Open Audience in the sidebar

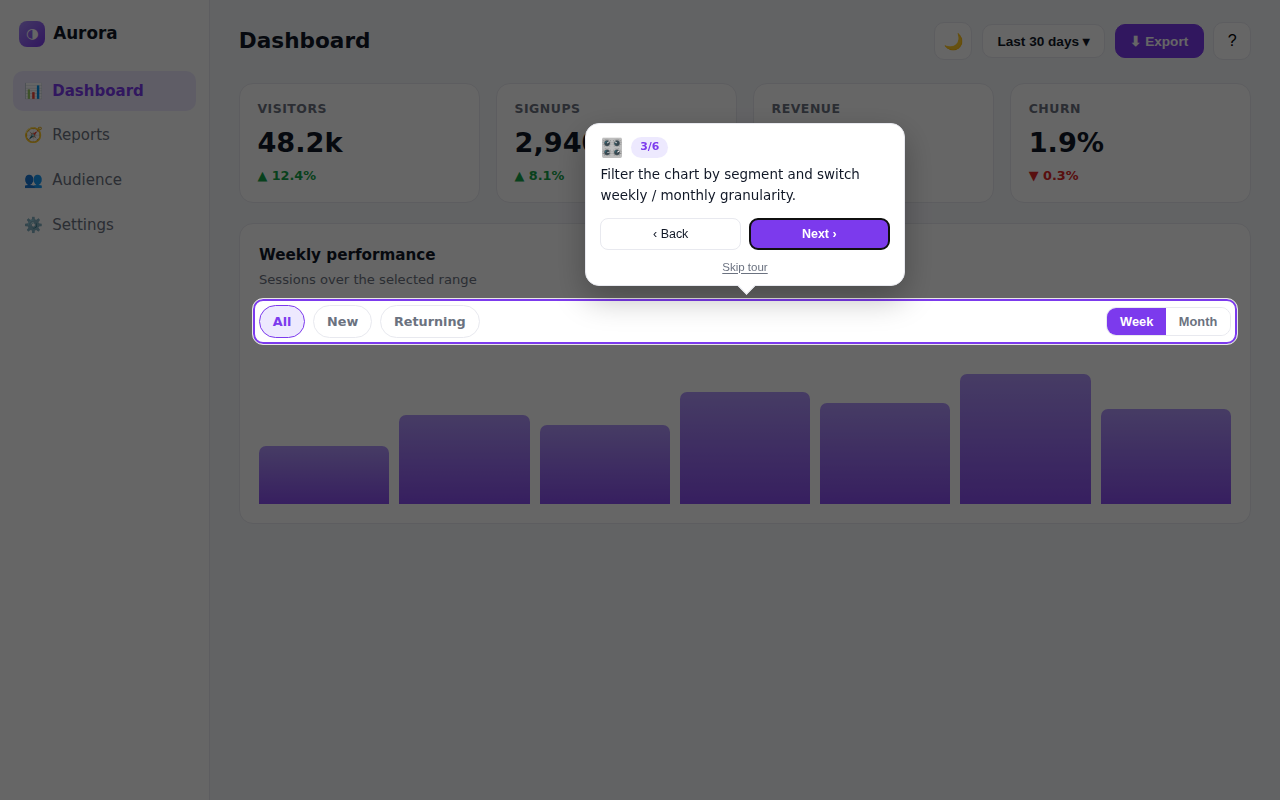(x=104, y=180)
